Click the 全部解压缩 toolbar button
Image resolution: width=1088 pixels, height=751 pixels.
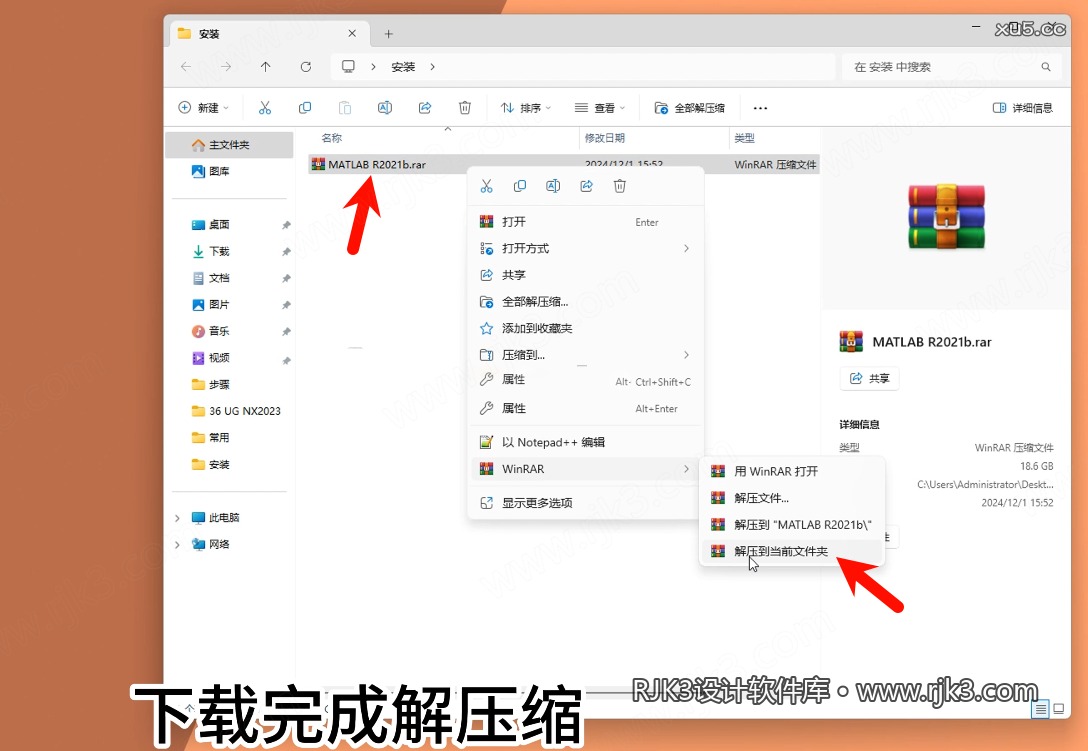(690, 108)
